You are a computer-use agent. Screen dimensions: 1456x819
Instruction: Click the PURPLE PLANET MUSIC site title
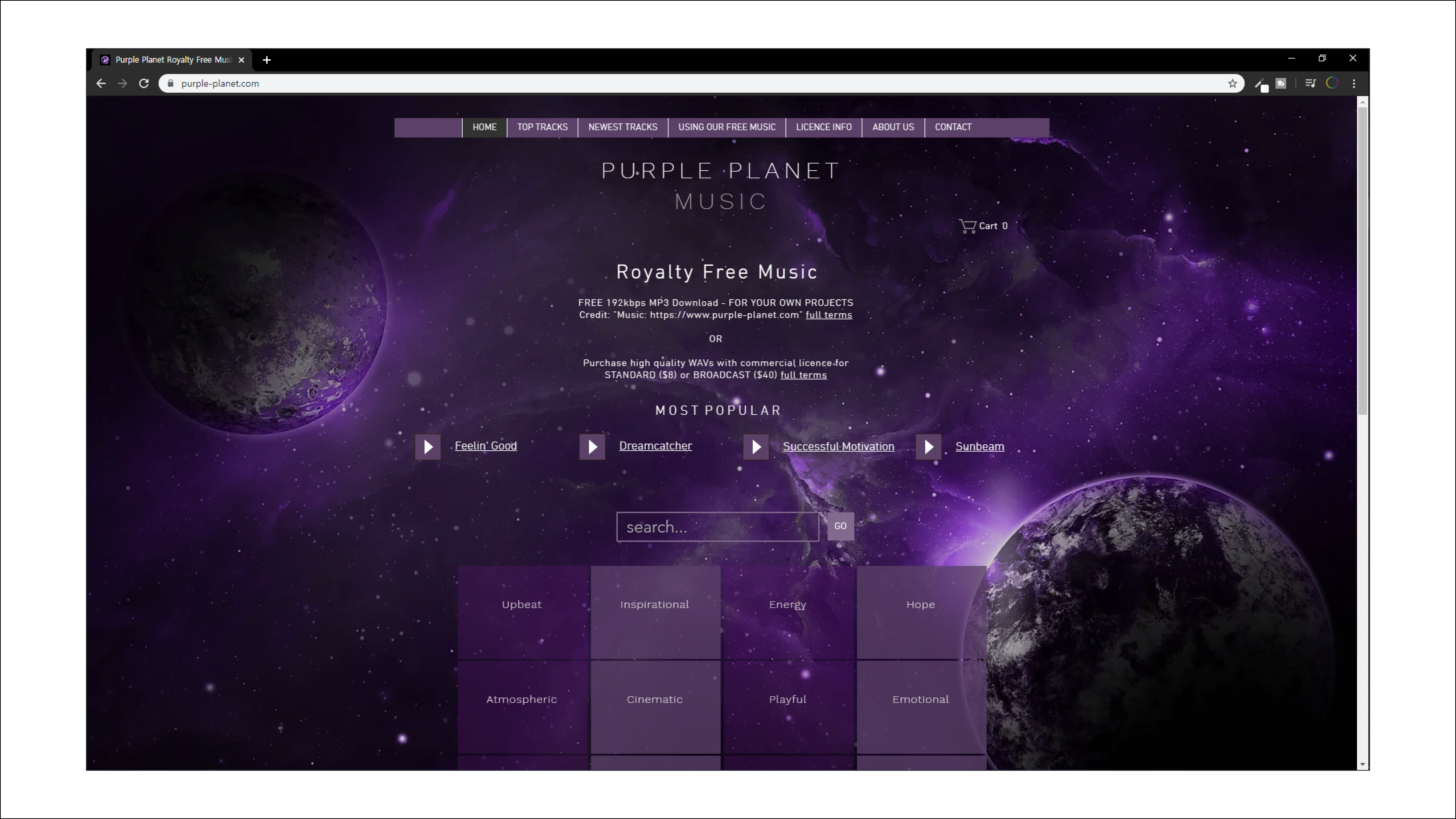(721, 186)
